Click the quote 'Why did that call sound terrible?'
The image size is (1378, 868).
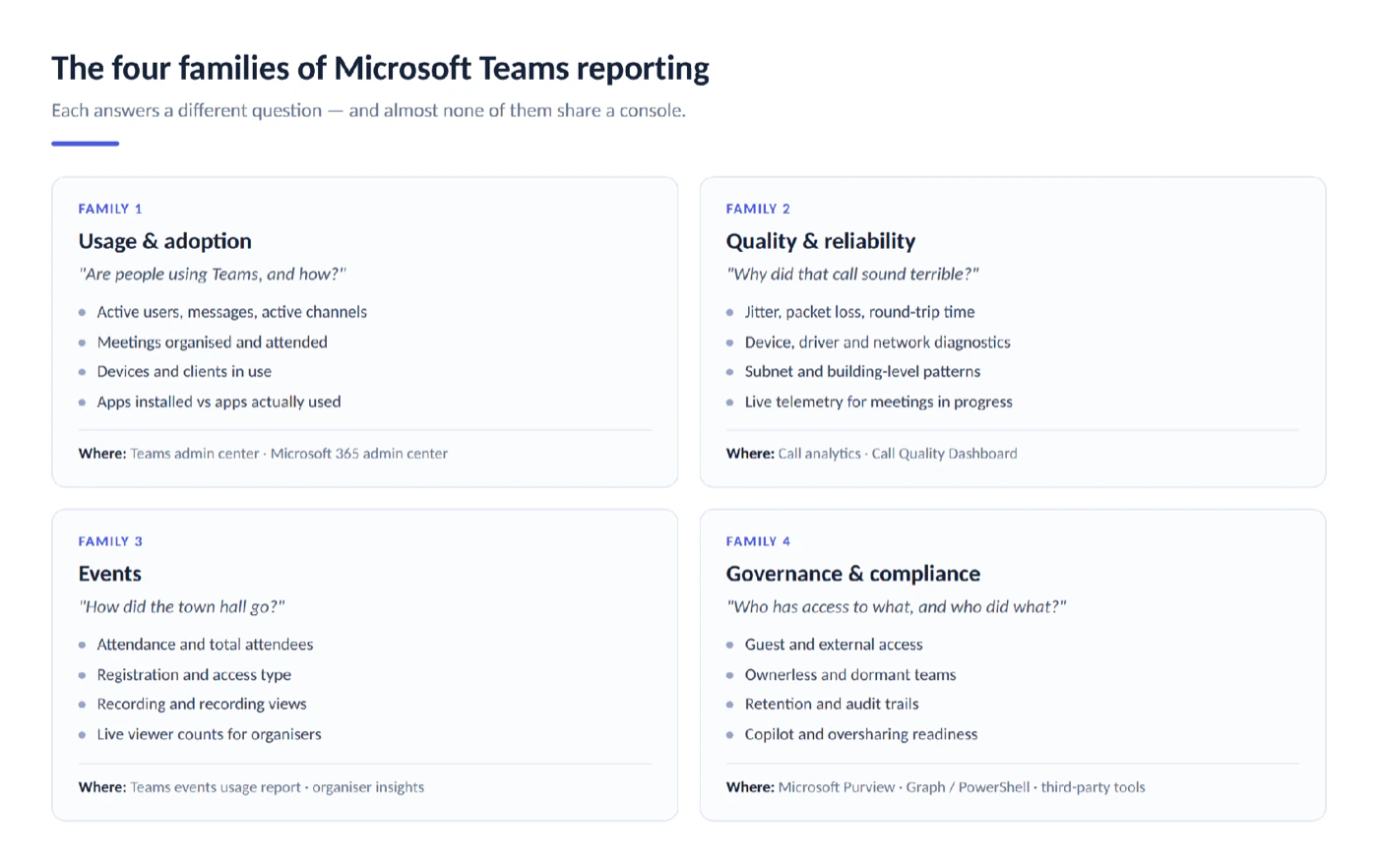coord(852,275)
